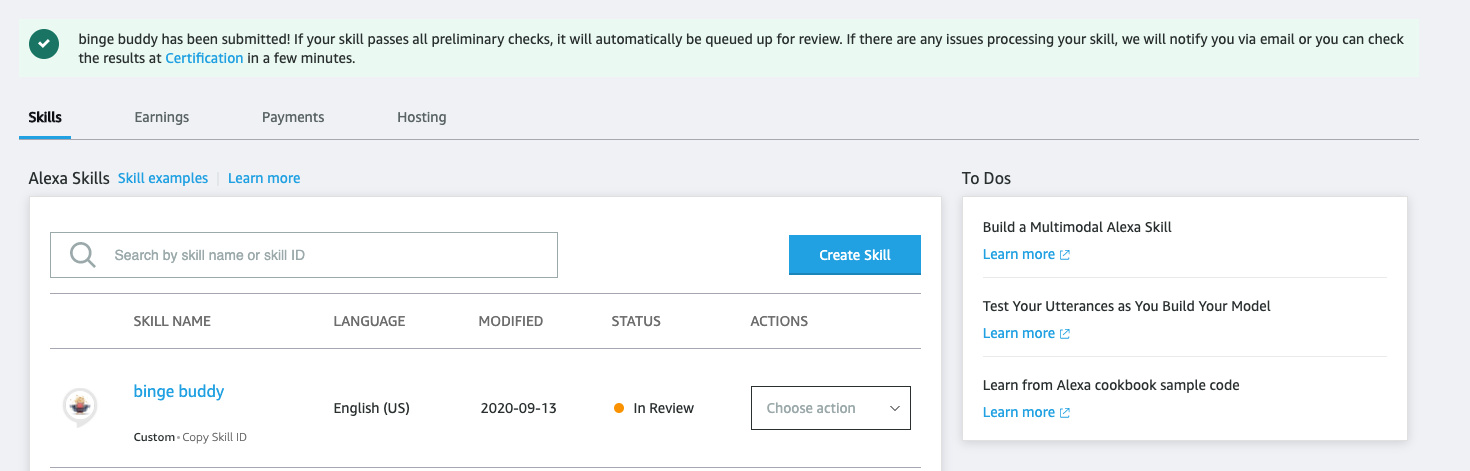Click external link icon beside Utterances Learn more
Viewport: 1470px width, 471px height.
tap(1065, 334)
